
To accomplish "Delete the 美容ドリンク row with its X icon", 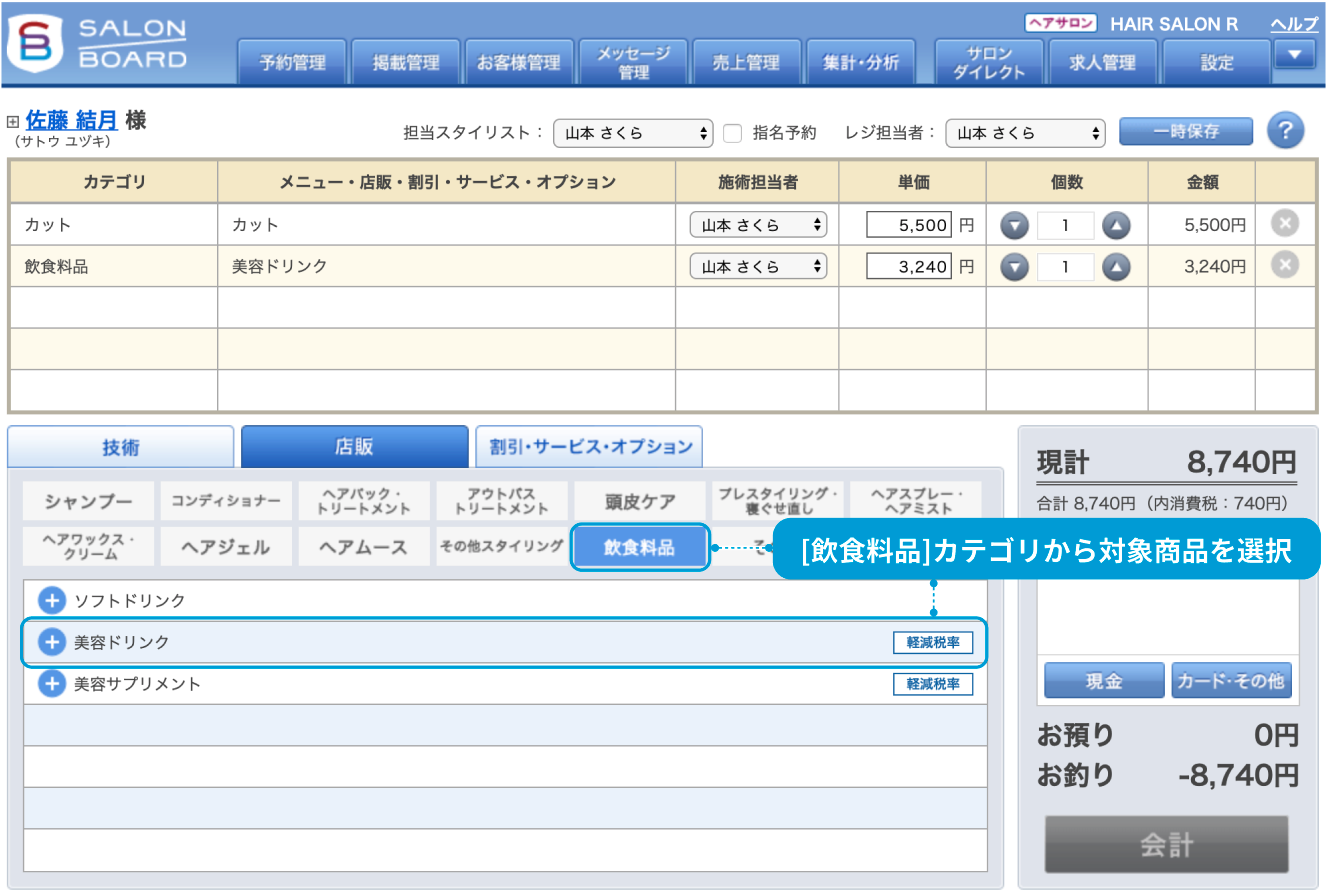I will [1285, 265].
